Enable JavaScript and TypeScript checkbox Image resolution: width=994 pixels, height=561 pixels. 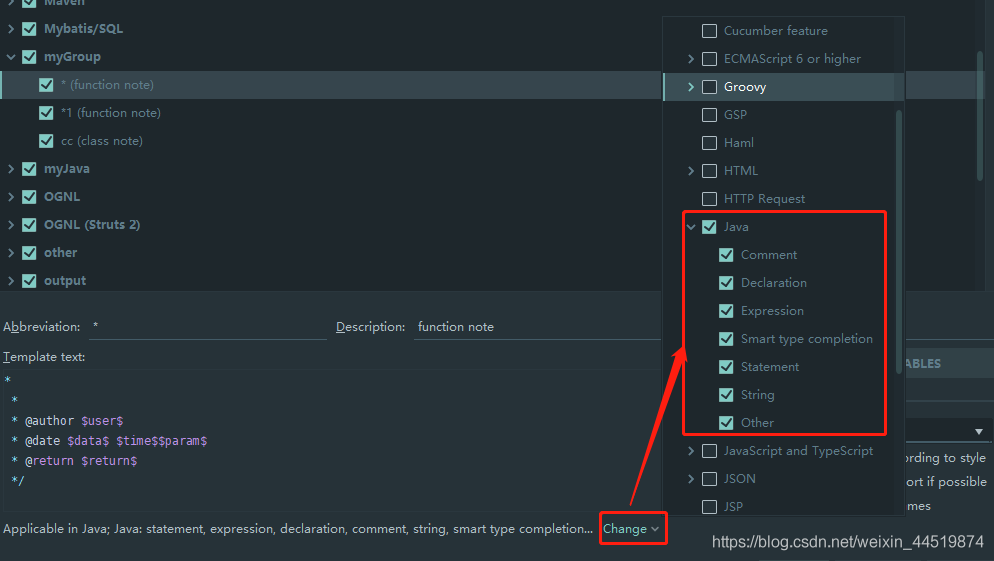(x=709, y=451)
